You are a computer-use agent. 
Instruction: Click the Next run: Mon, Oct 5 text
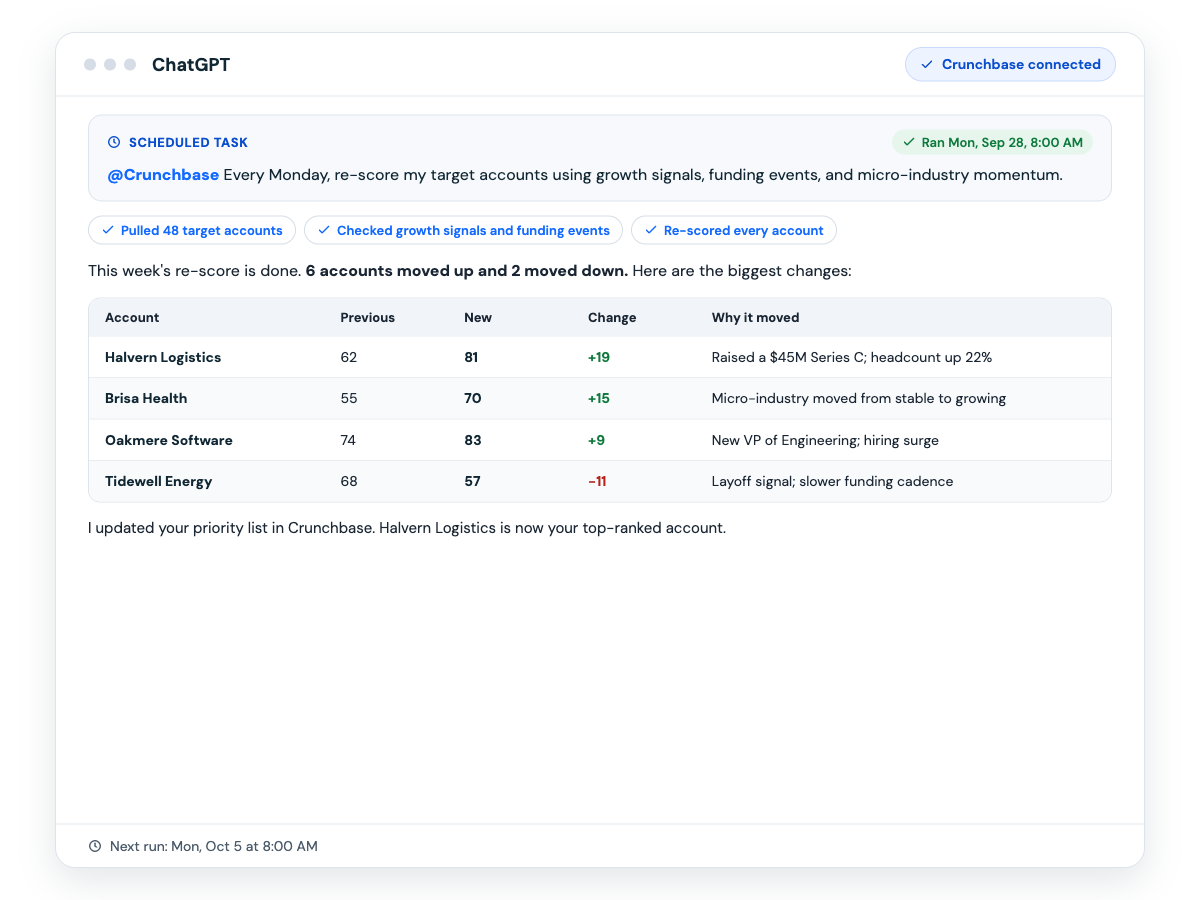[x=214, y=846]
